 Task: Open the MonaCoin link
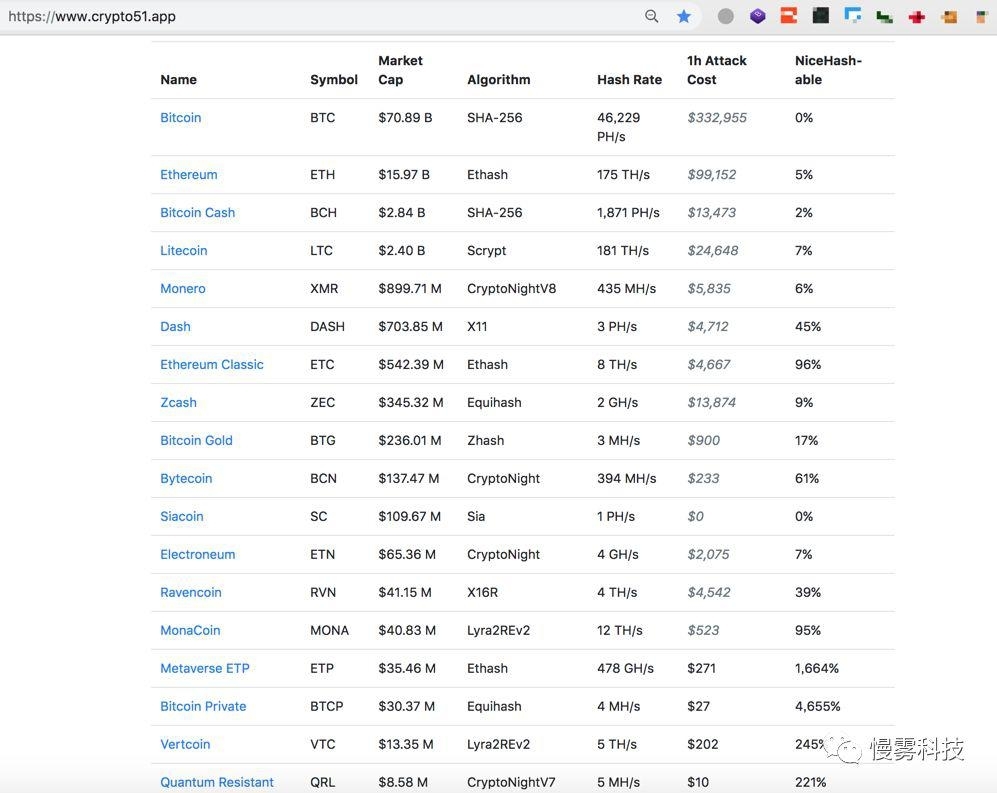[x=190, y=631]
